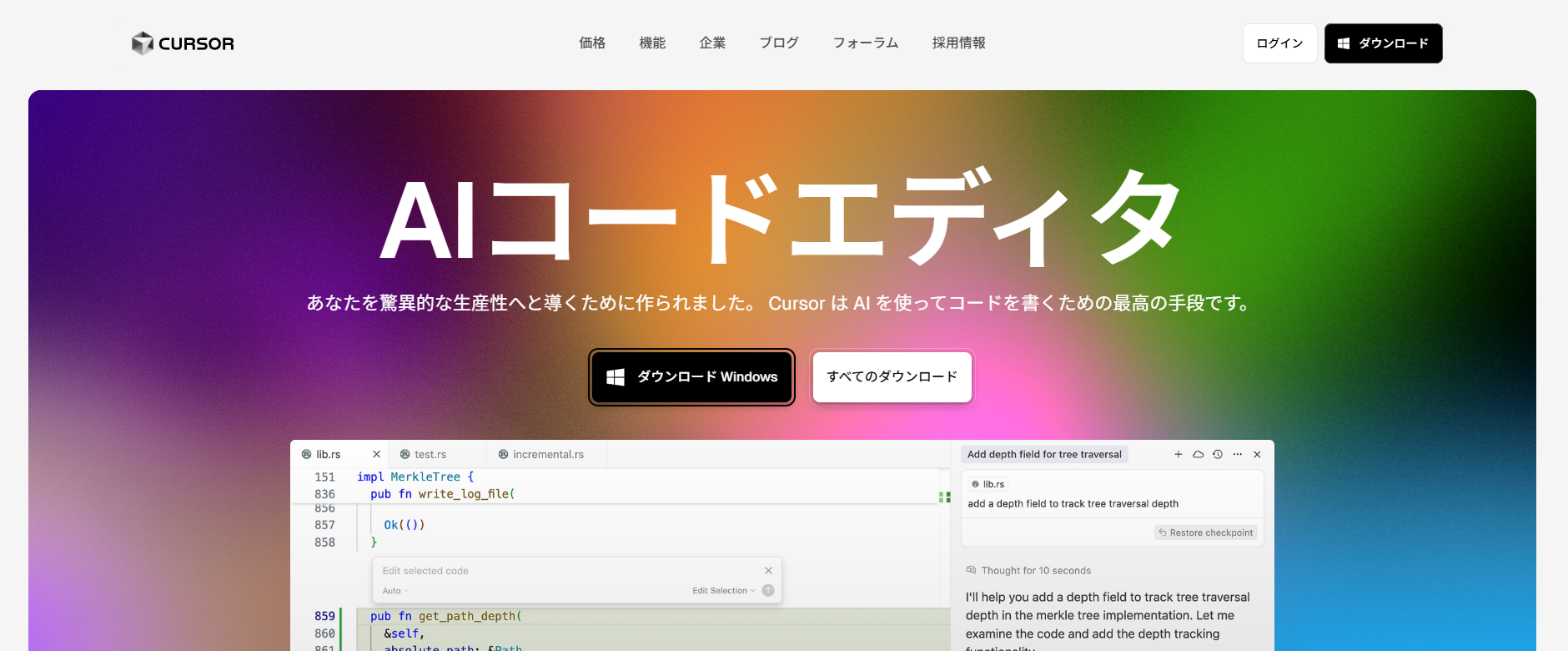Screen dimensions: 1568x651
Task: Open the ブログ blog link
Action: (779, 43)
